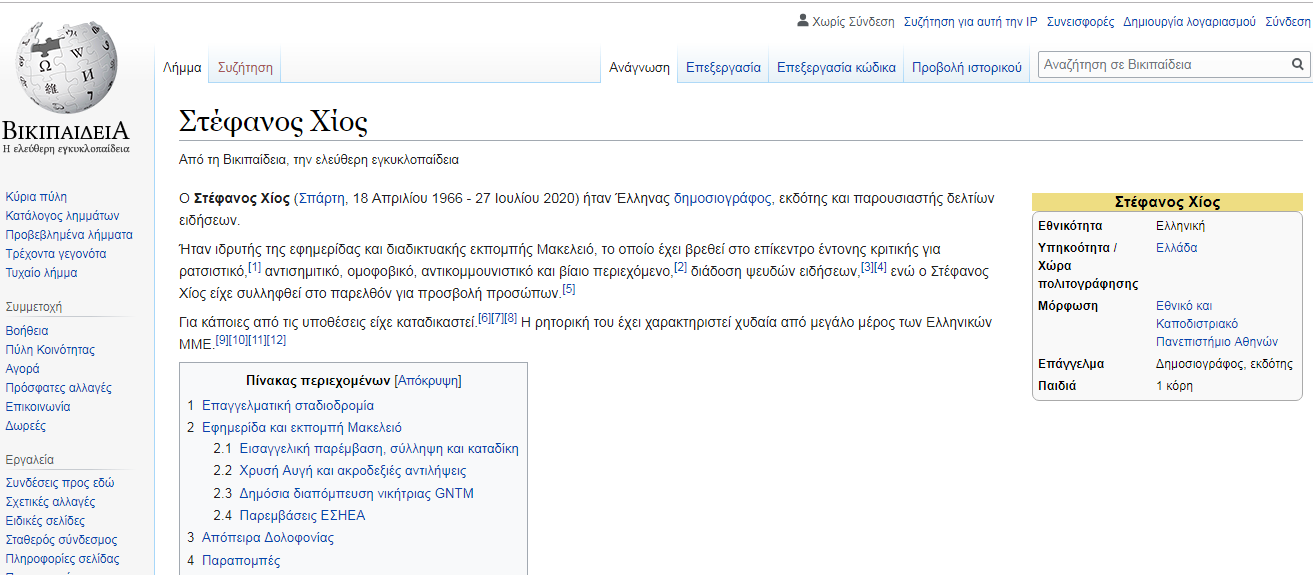Click the not-logged-in user icon

pos(802,21)
